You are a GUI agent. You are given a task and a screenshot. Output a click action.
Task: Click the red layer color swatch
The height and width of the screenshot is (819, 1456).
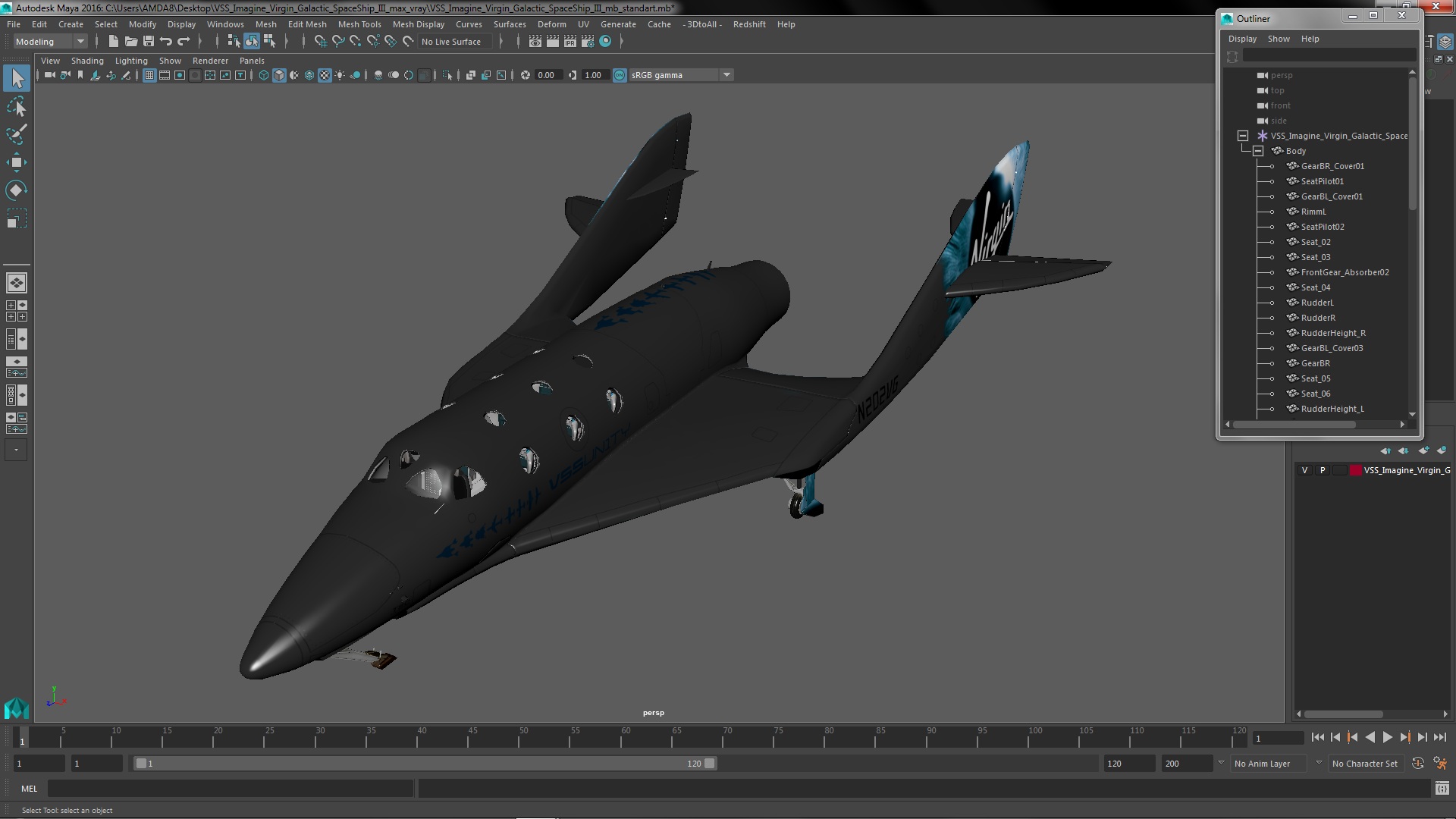click(1355, 470)
